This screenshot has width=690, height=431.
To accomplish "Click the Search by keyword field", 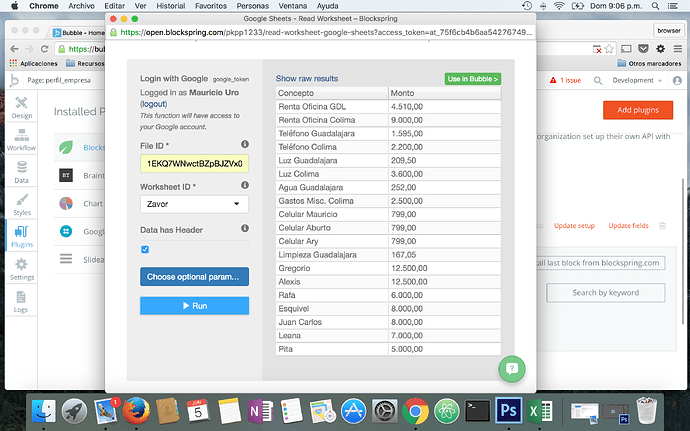I will click(606, 293).
